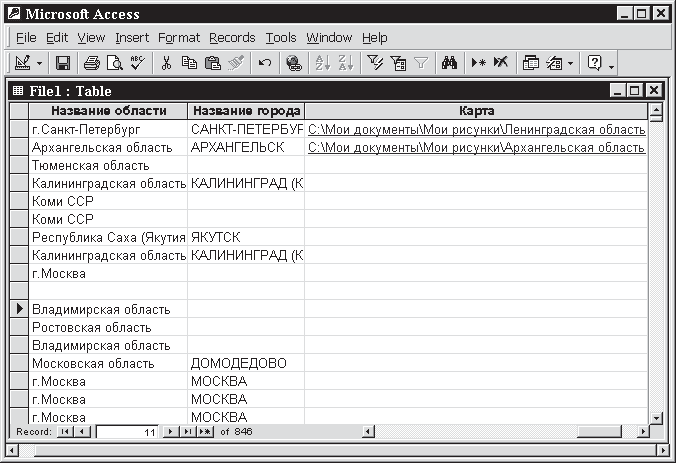Open the Архангельская область map hyperlink
676x463 pixels.
tap(476, 147)
